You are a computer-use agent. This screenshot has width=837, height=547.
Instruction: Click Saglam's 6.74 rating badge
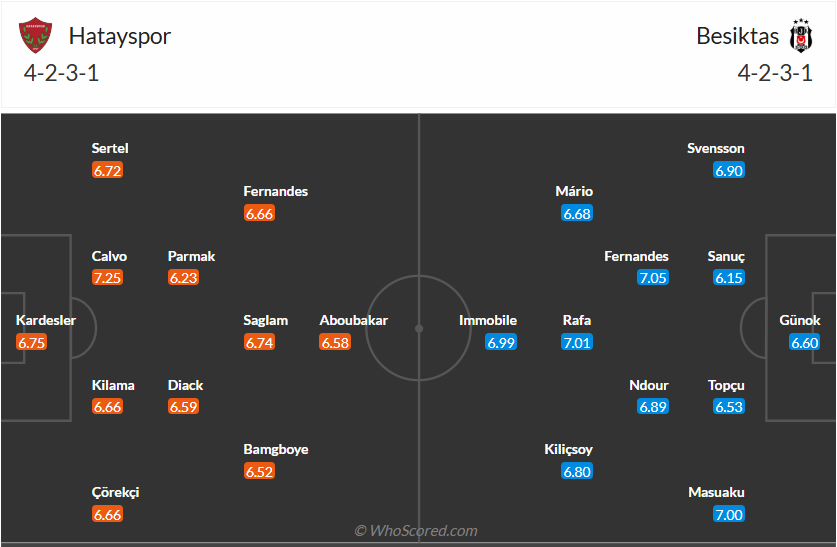click(x=260, y=342)
